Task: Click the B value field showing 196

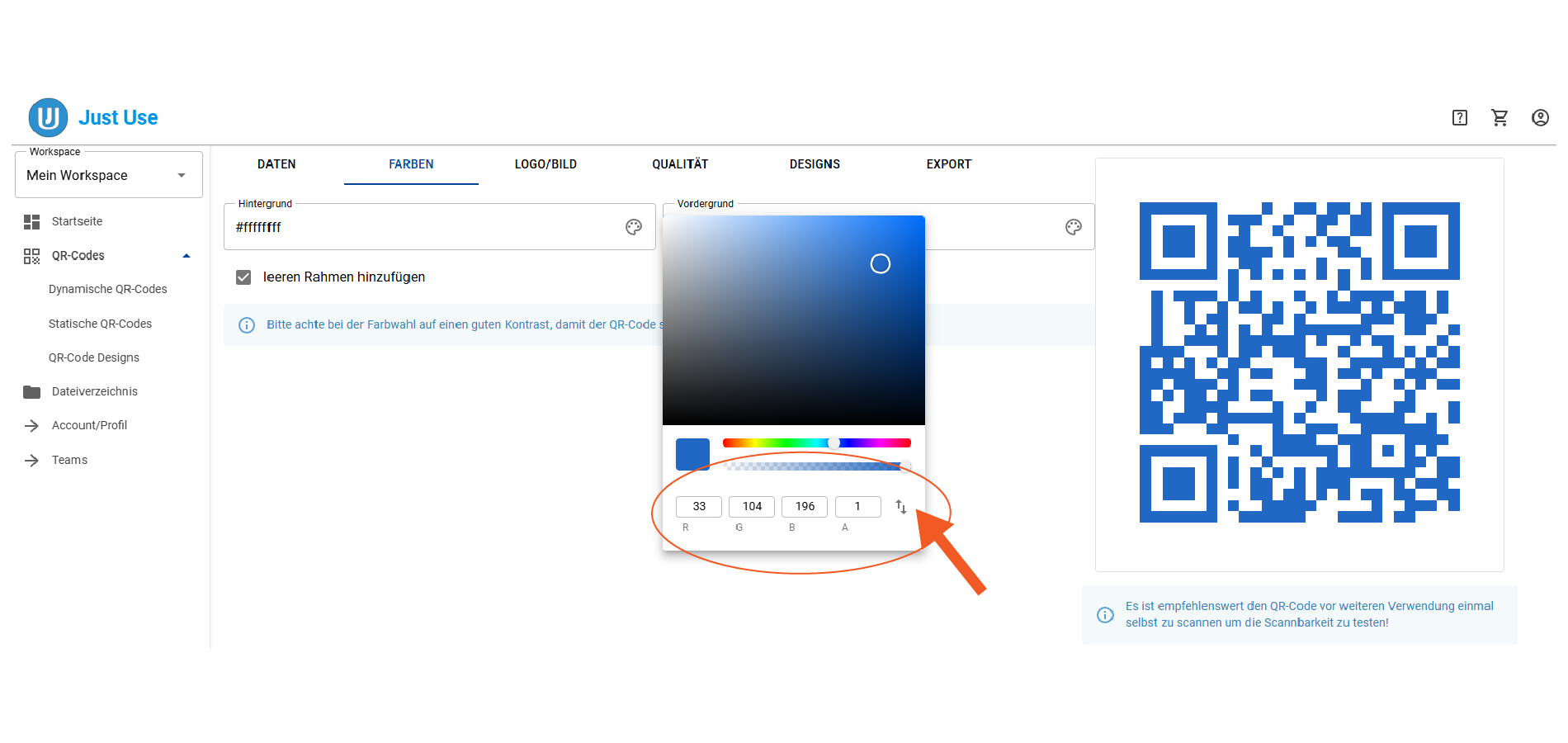Action: [805, 507]
